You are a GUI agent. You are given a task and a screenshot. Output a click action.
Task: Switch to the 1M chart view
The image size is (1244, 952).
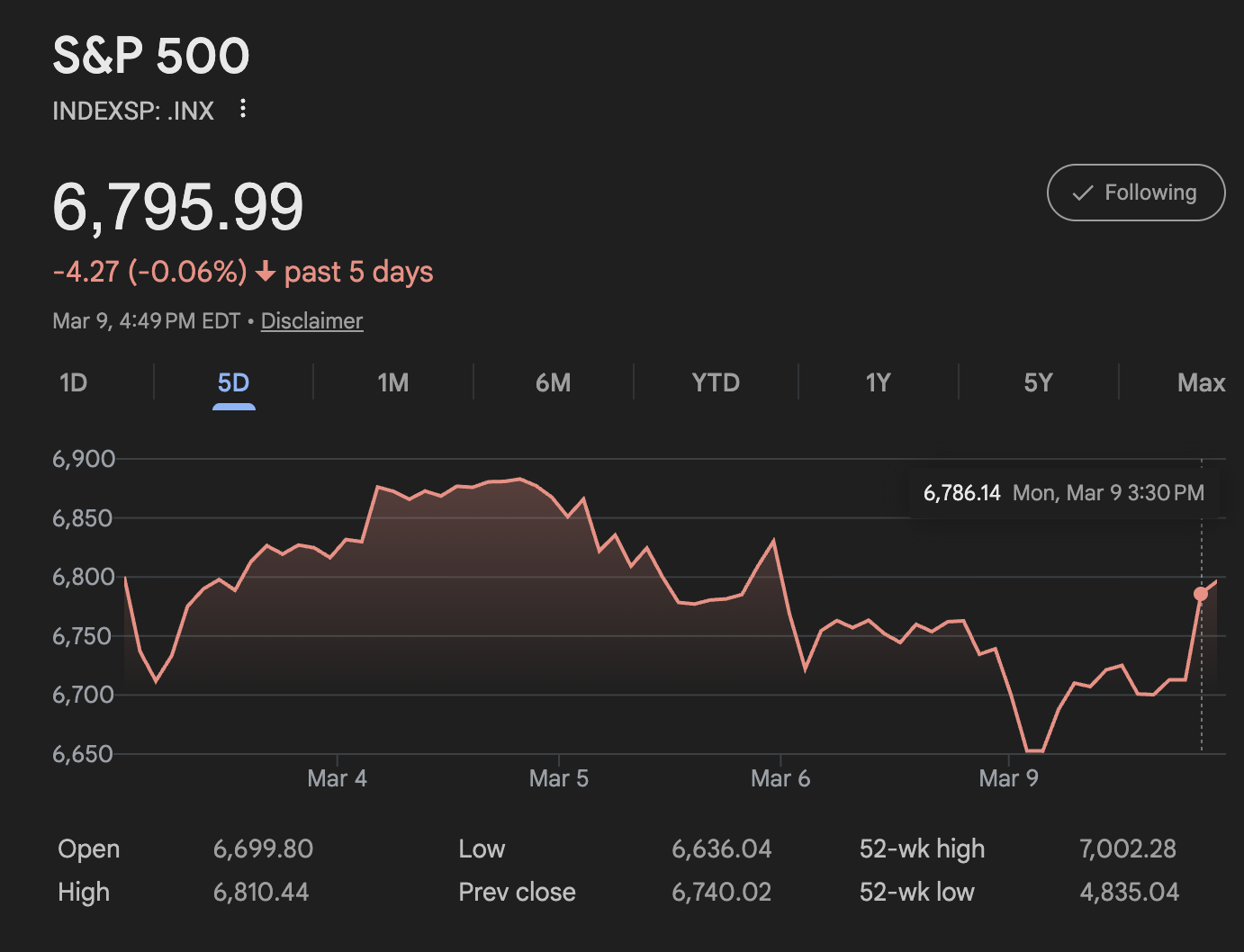pyautogui.click(x=392, y=382)
